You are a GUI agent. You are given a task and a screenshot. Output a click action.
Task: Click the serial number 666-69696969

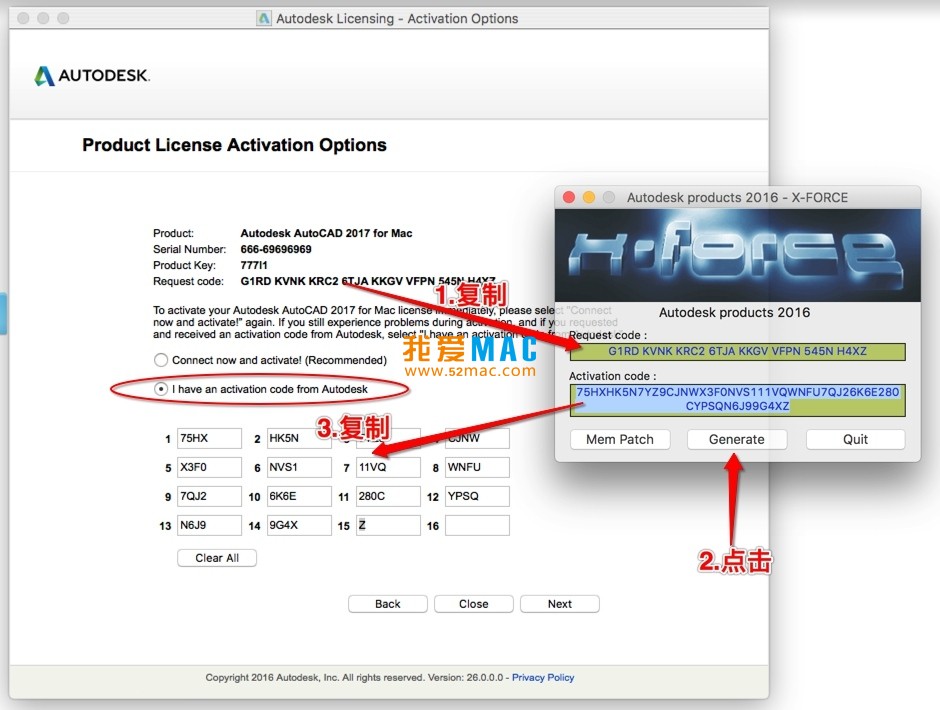click(276, 249)
